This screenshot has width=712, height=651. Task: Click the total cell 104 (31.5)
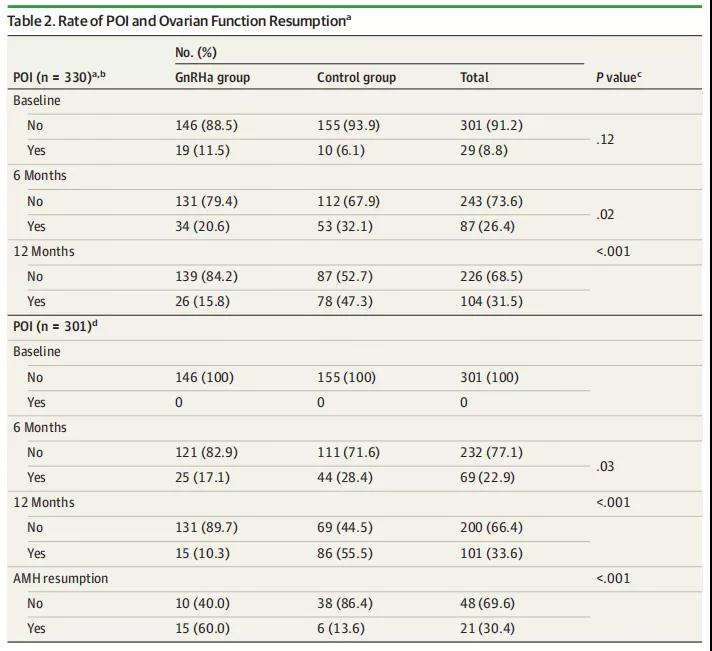click(492, 301)
